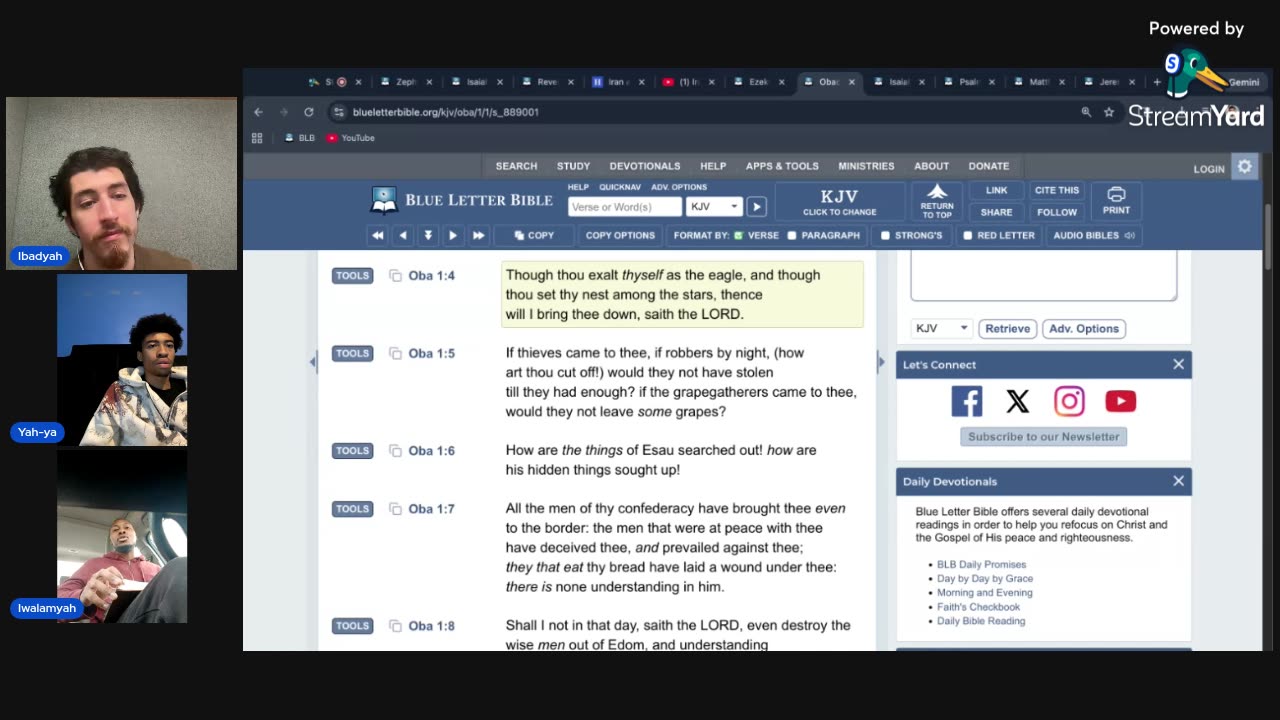
Task: Open KJV version dropdown in search bar
Action: pyautogui.click(x=714, y=207)
